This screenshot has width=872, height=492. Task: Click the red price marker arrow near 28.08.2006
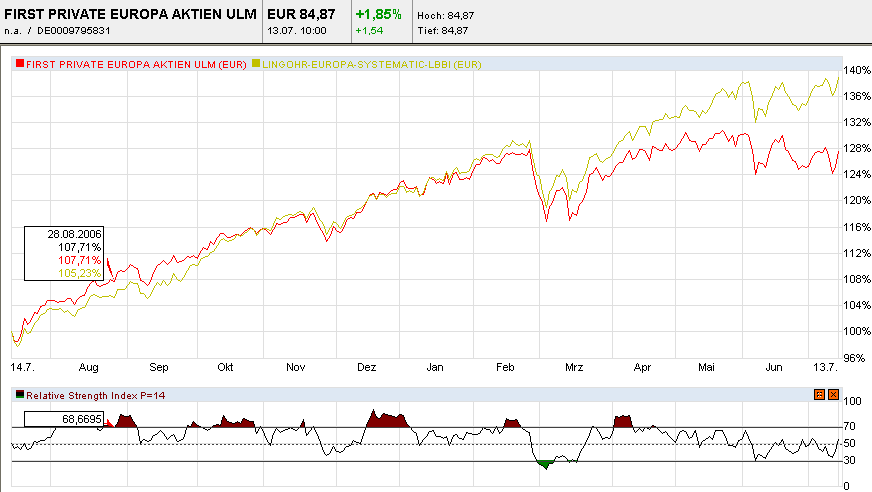click(x=110, y=268)
